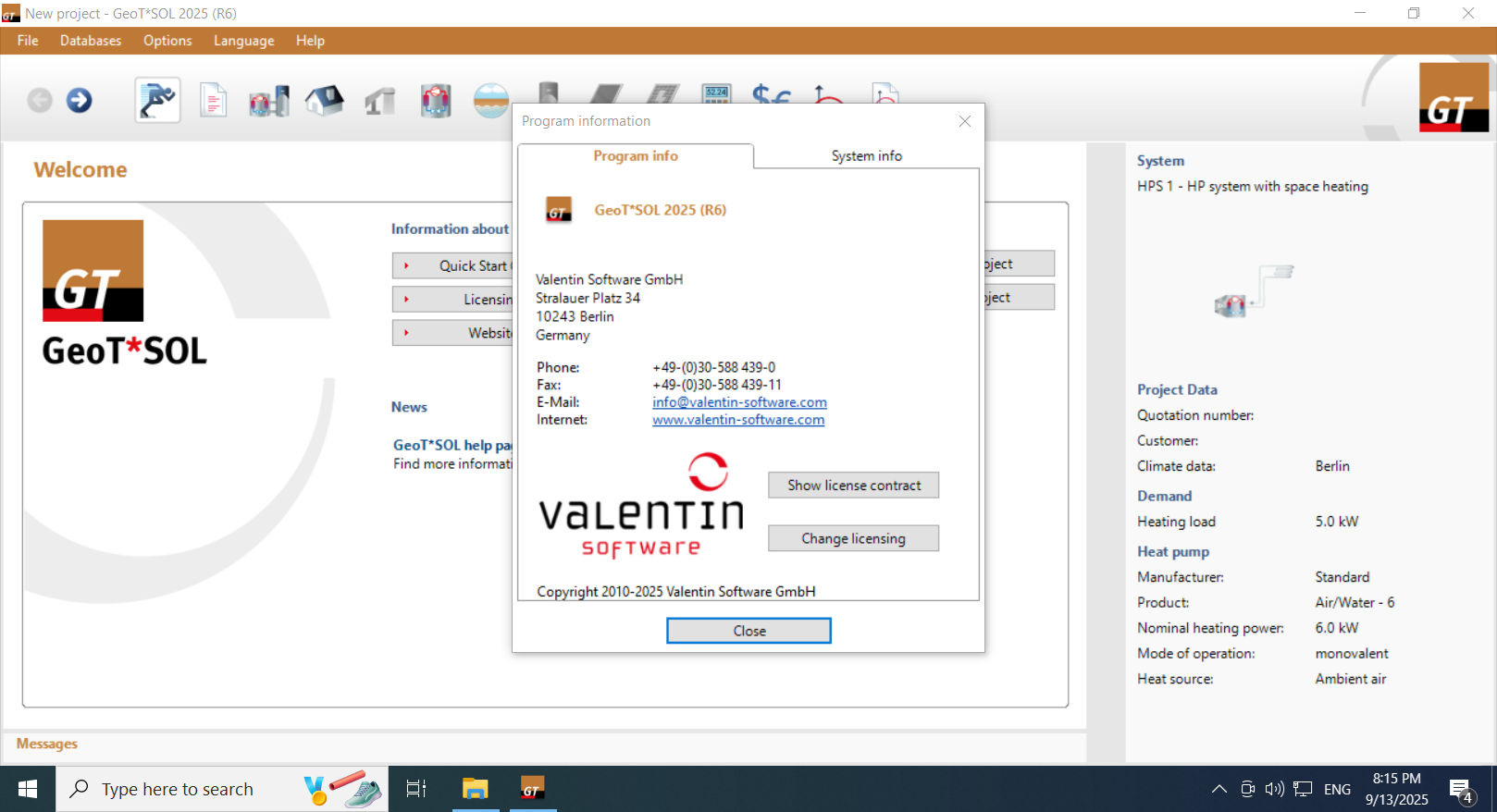Open the building house icon
1497x812 pixels.
click(x=325, y=100)
